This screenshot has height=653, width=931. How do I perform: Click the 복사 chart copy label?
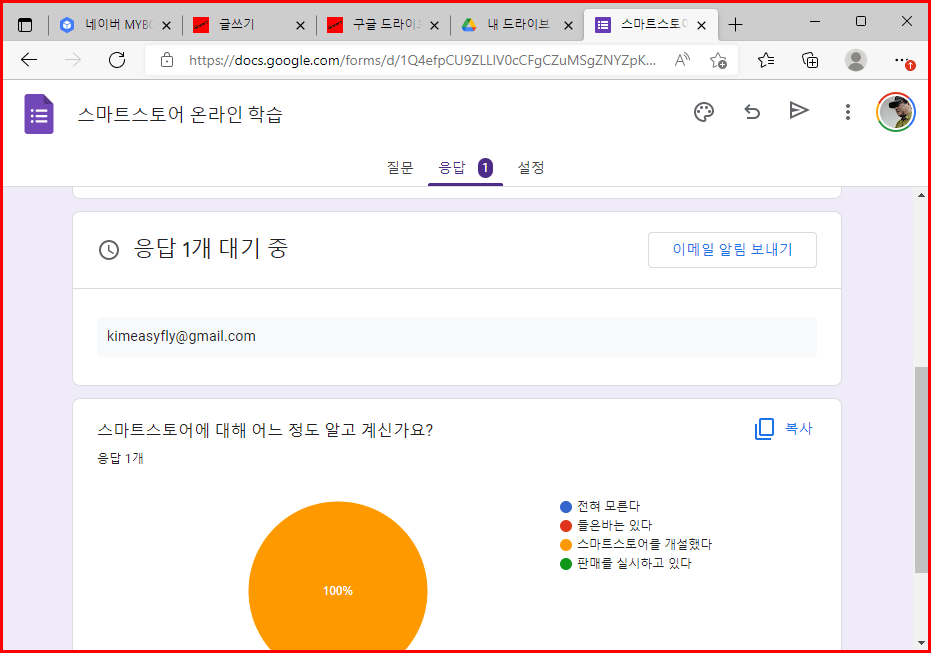tap(799, 429)
